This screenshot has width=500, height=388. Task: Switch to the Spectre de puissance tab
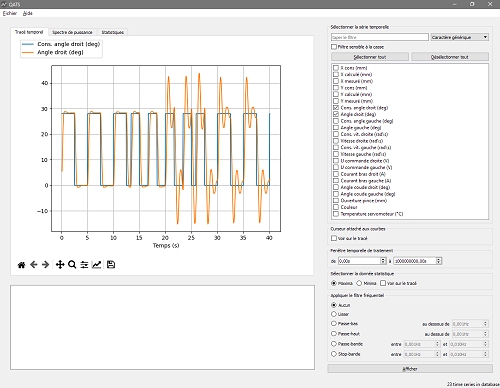pos(72,32)
